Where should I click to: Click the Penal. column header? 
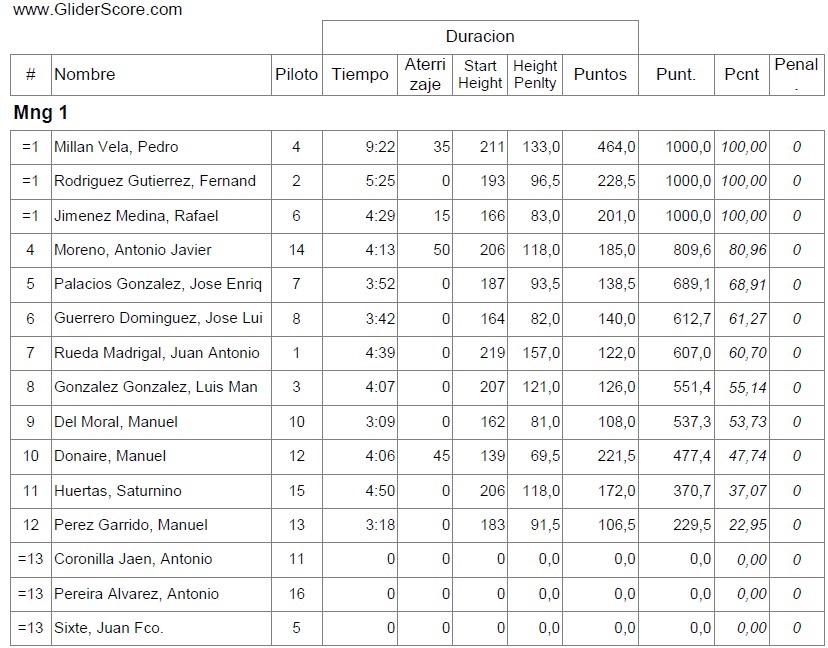point(796,74)
